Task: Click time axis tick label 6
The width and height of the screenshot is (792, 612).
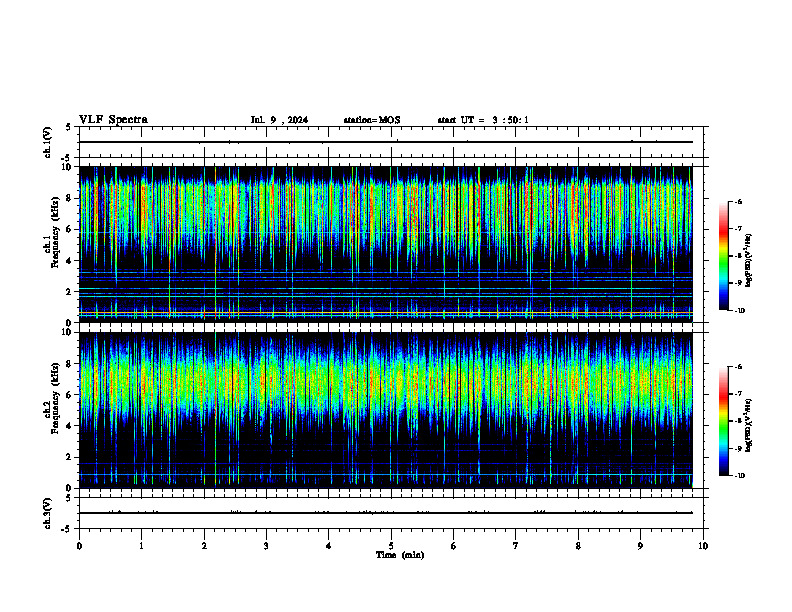Action: point(454,546)
